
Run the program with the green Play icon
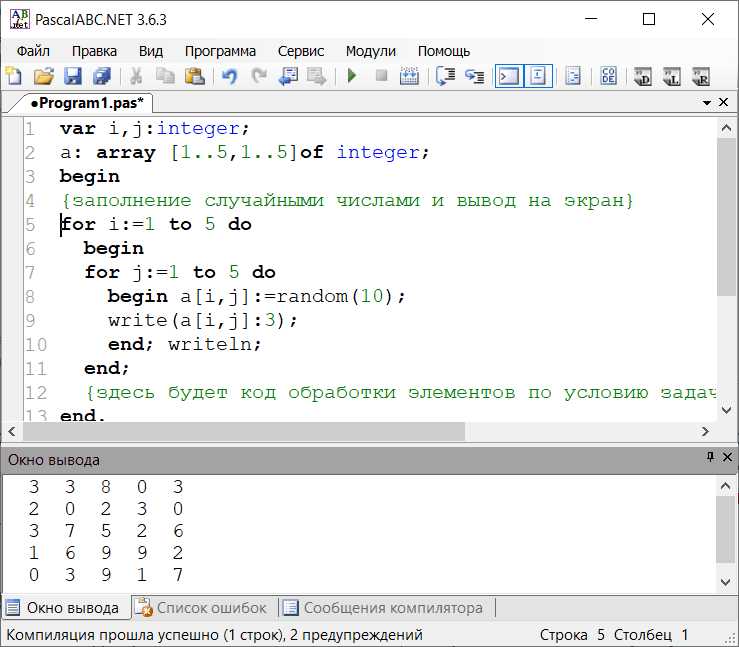(x=352, y=76)
